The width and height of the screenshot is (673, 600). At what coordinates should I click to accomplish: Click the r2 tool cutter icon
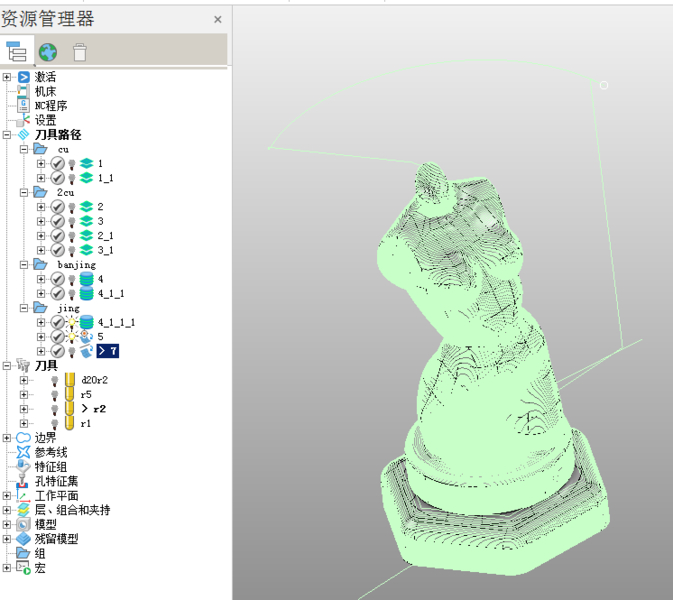(x=70, y=409)
